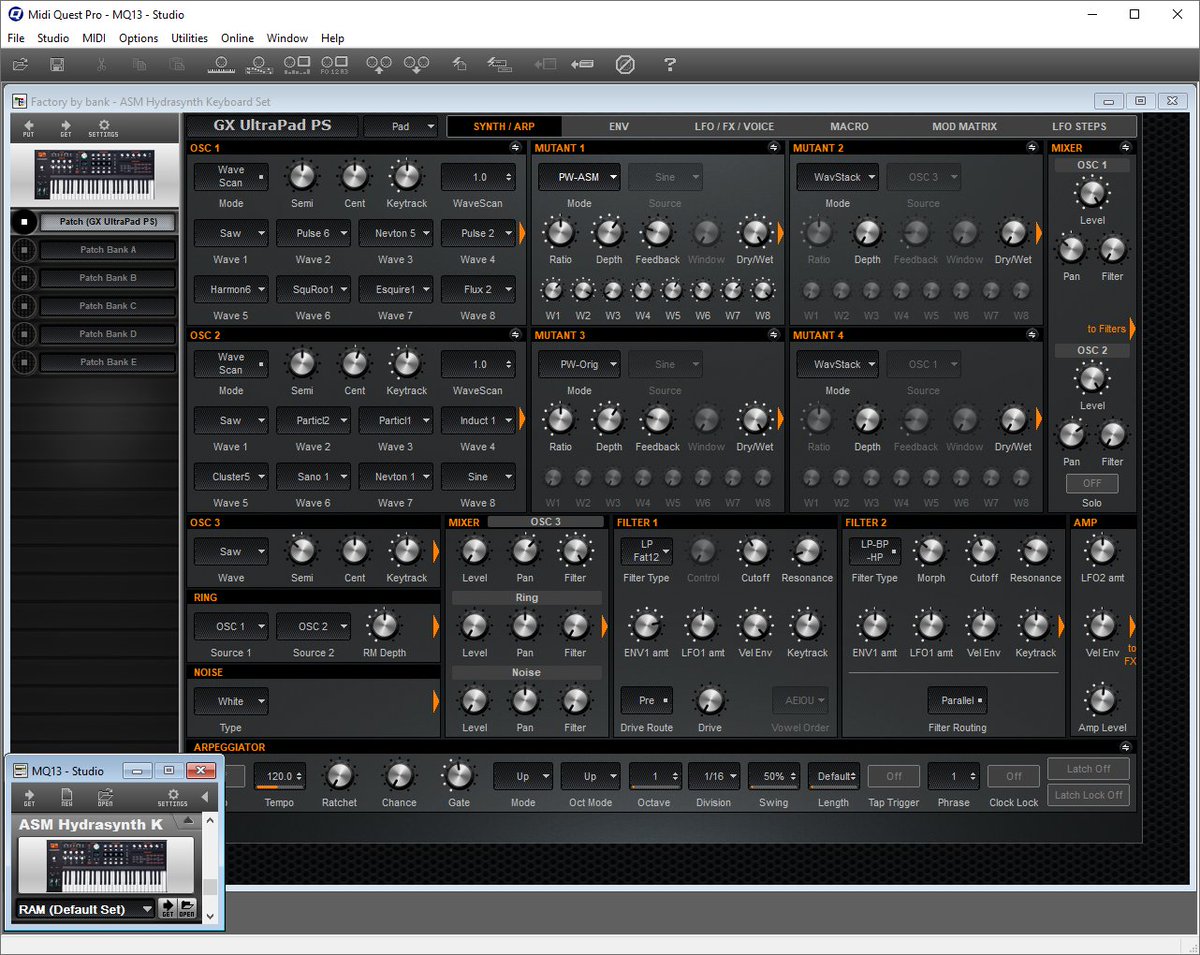
Task: Toggle OSC 1 Wave Scan mode button
Action: 231,177
